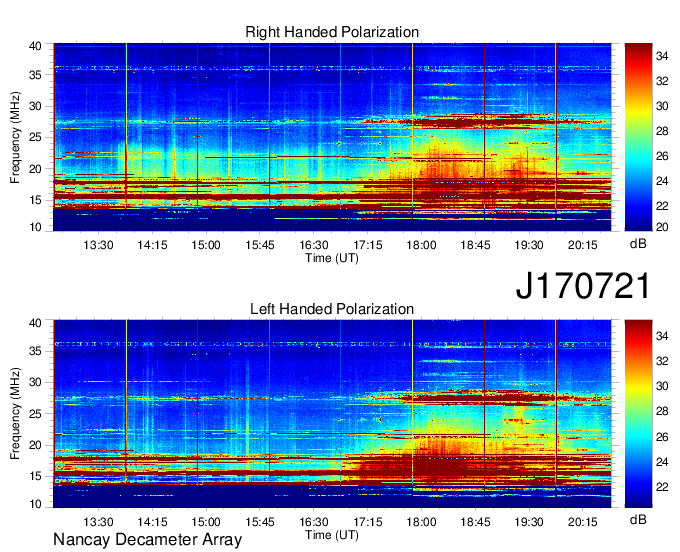Screen dimensions: 680x552
Task: Click "Frequency (MHz)" label of Right Handed plot
Action: click(15, 137)
